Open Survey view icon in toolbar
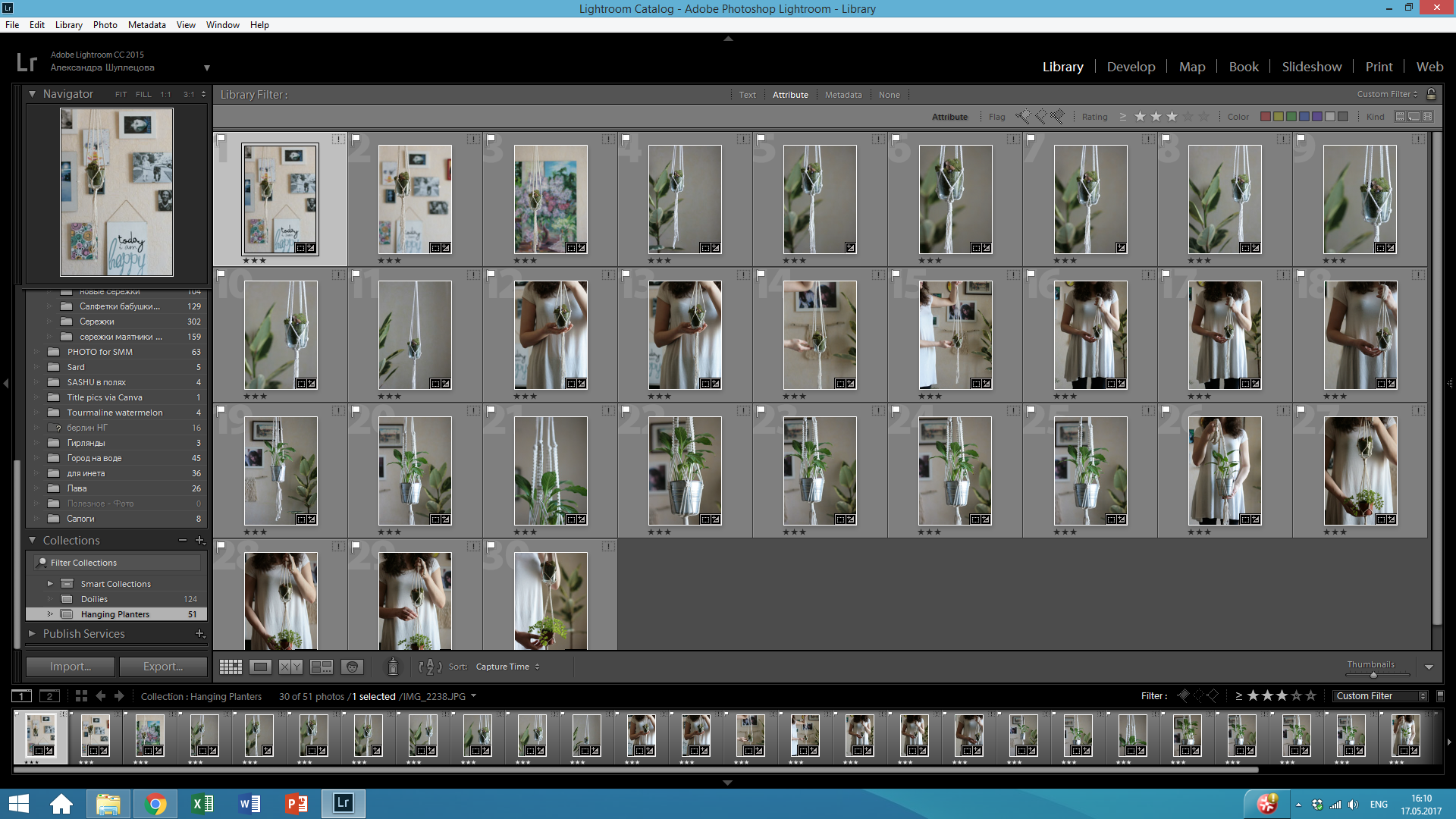 click(322, 667)
